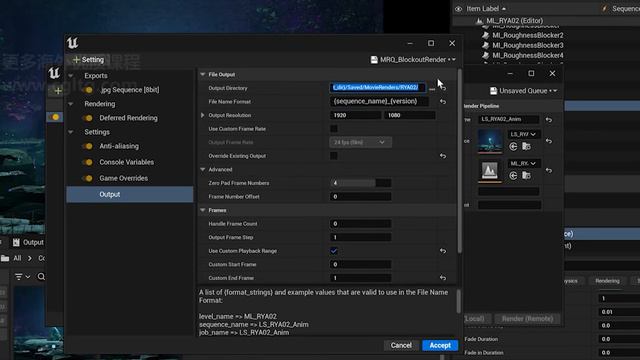Select MI_RoughnessBlocker3 in the outliner
Viewport: 640px width, 360px height.
click(528, 45)
